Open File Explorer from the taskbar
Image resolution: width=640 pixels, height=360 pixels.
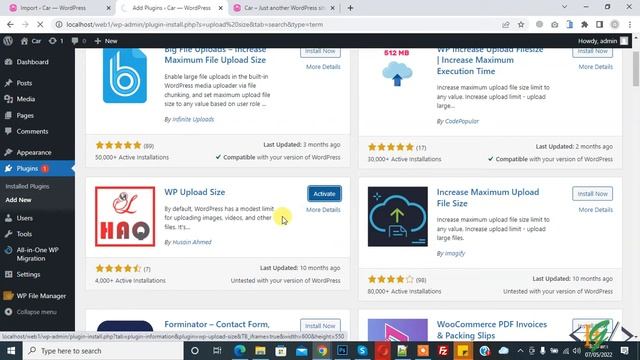tap(260, 351)
